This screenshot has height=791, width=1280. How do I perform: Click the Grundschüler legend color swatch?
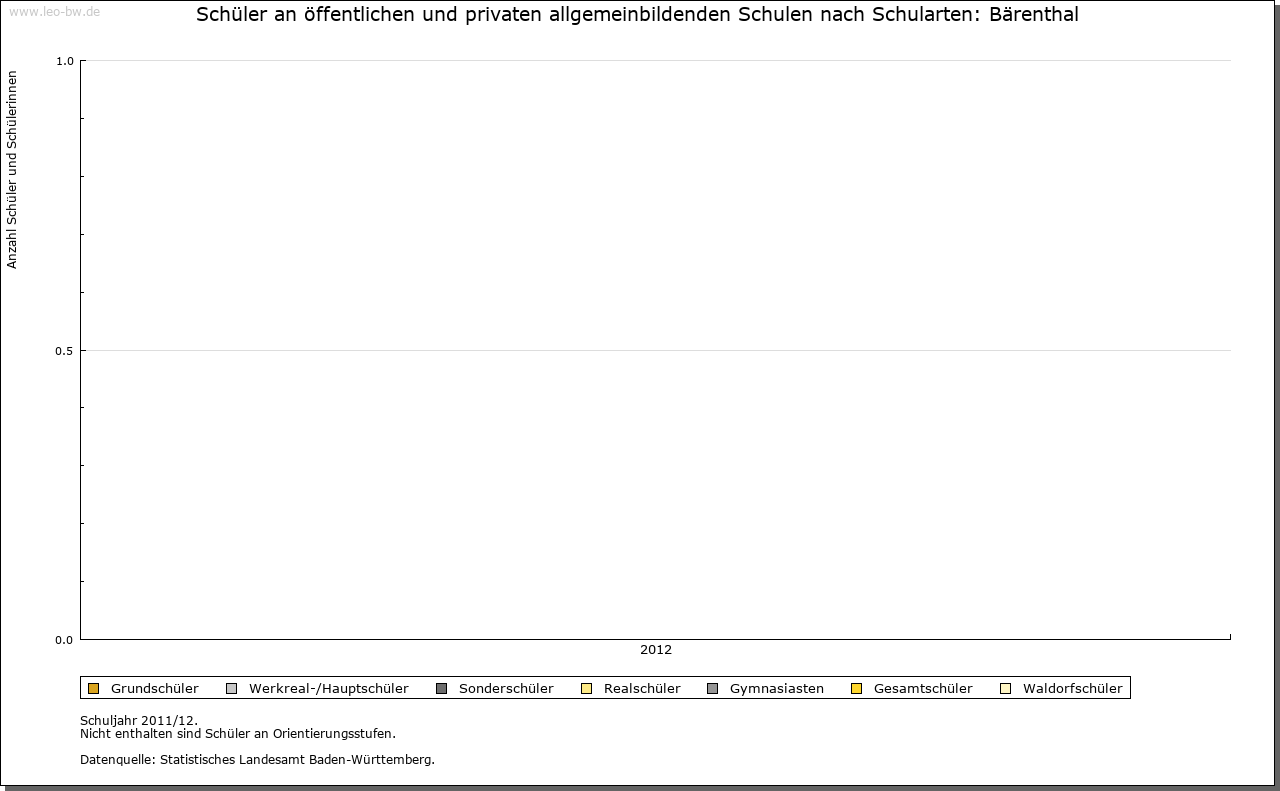(x=93, y=688)
